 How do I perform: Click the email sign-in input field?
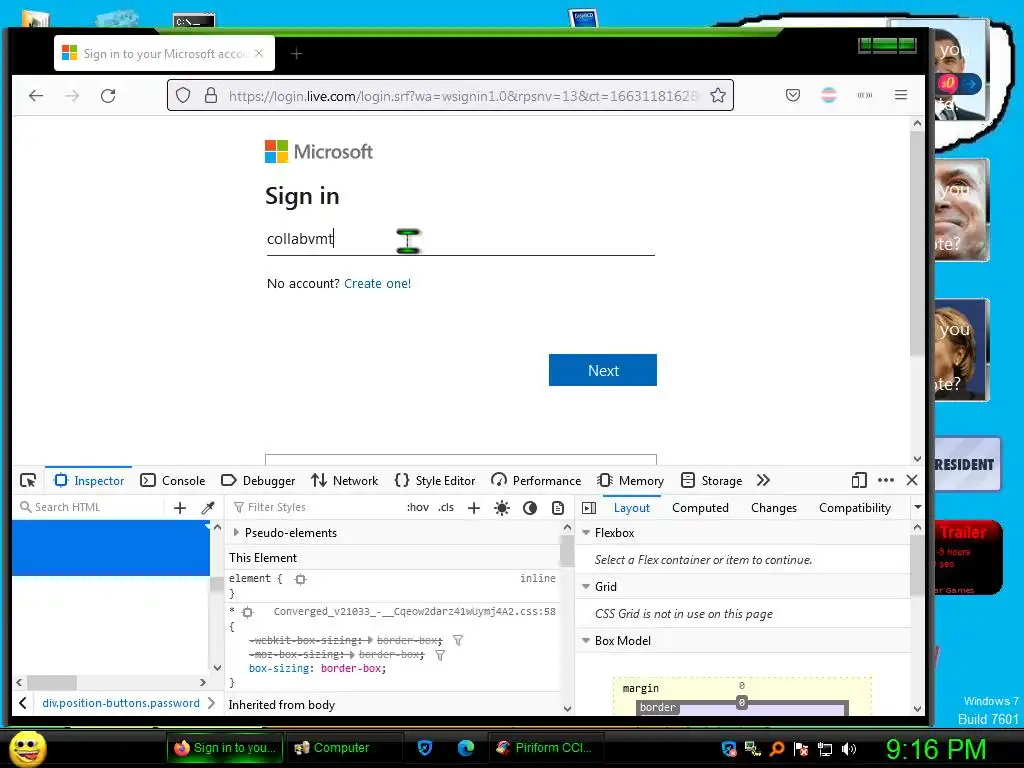point(460,239)
